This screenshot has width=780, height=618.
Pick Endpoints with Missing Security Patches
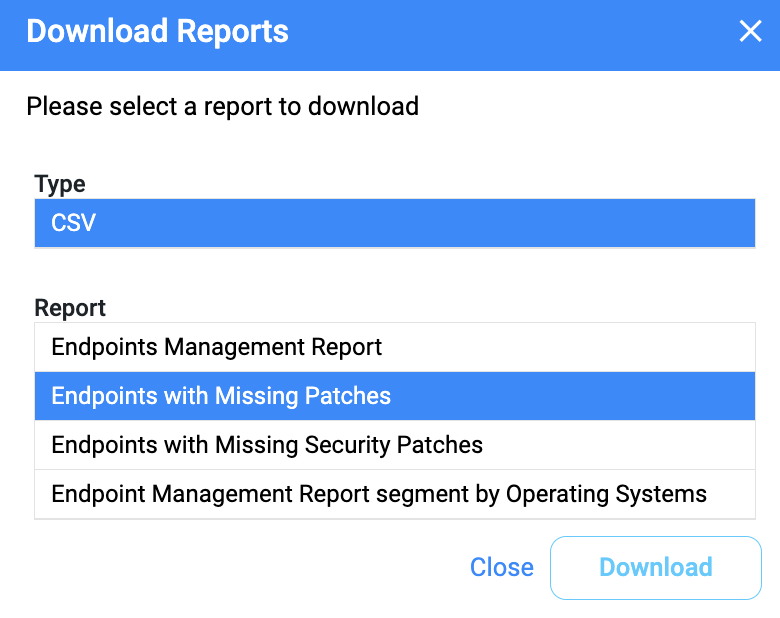click(x=395, y=445)
